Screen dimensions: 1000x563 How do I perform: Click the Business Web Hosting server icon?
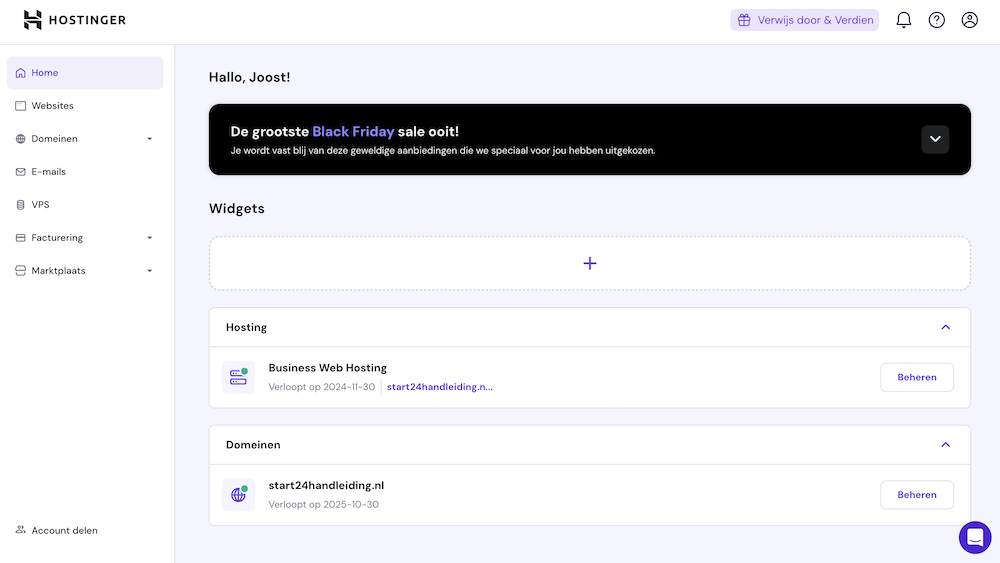click(238, 377)
